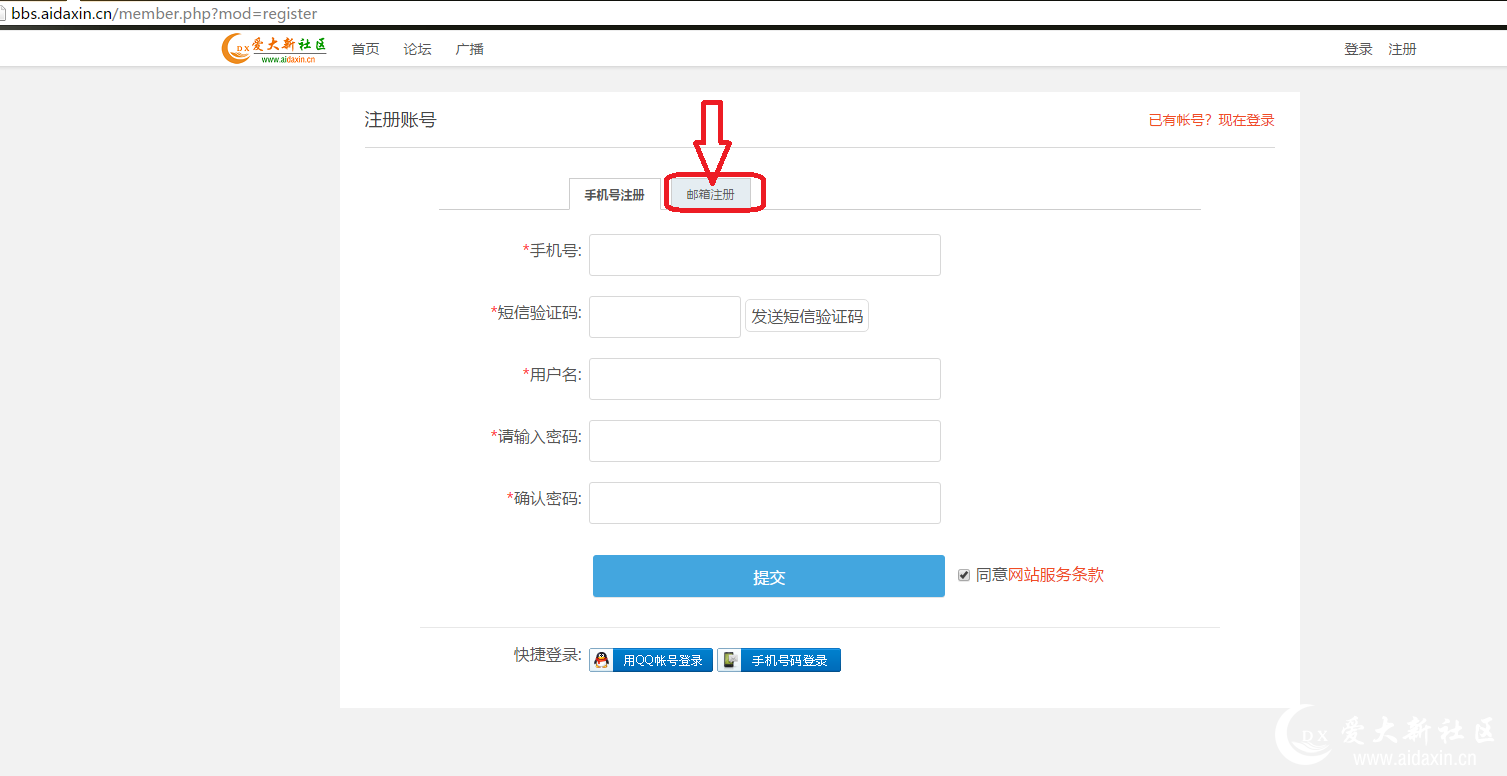
Task: Select the 手机号注册 tab
Action: (614, 195)
